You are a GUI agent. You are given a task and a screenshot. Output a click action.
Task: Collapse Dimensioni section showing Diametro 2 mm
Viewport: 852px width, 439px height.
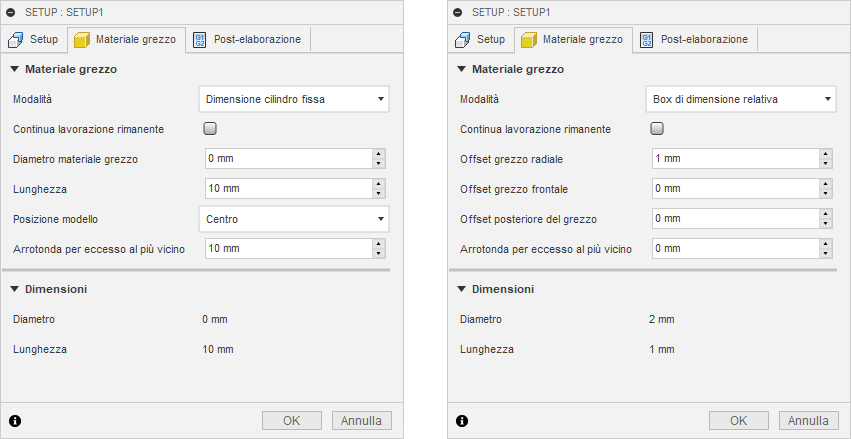pyautogui.click(x=461, y=289)
